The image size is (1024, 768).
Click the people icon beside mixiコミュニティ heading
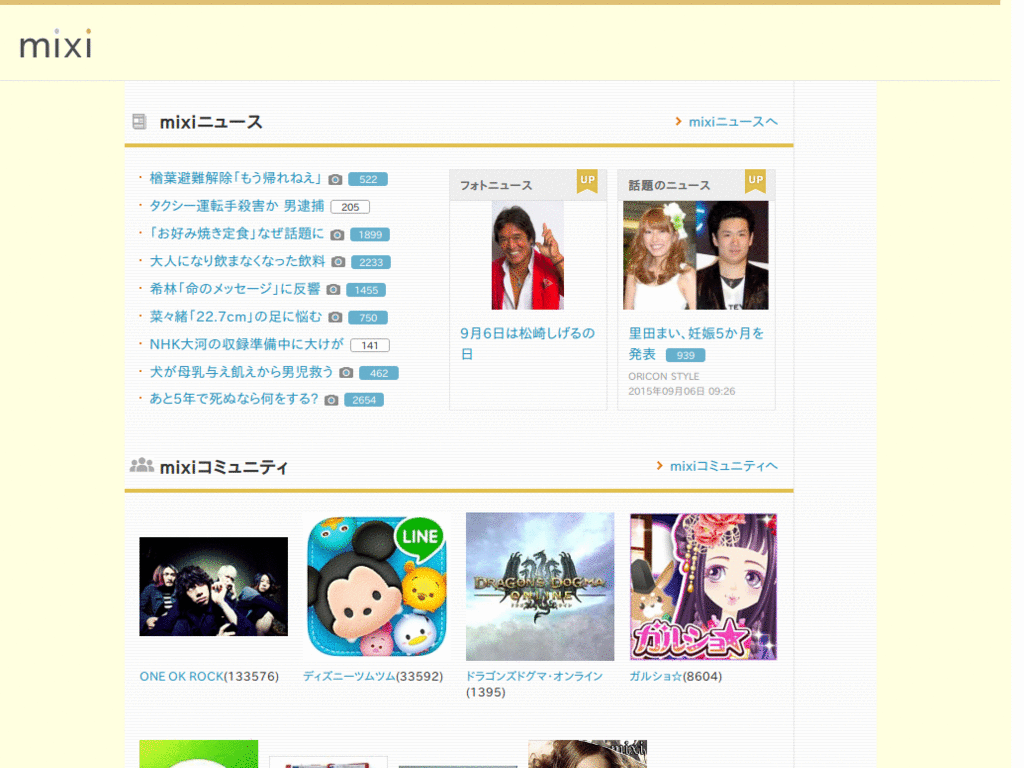coord(142,465)
